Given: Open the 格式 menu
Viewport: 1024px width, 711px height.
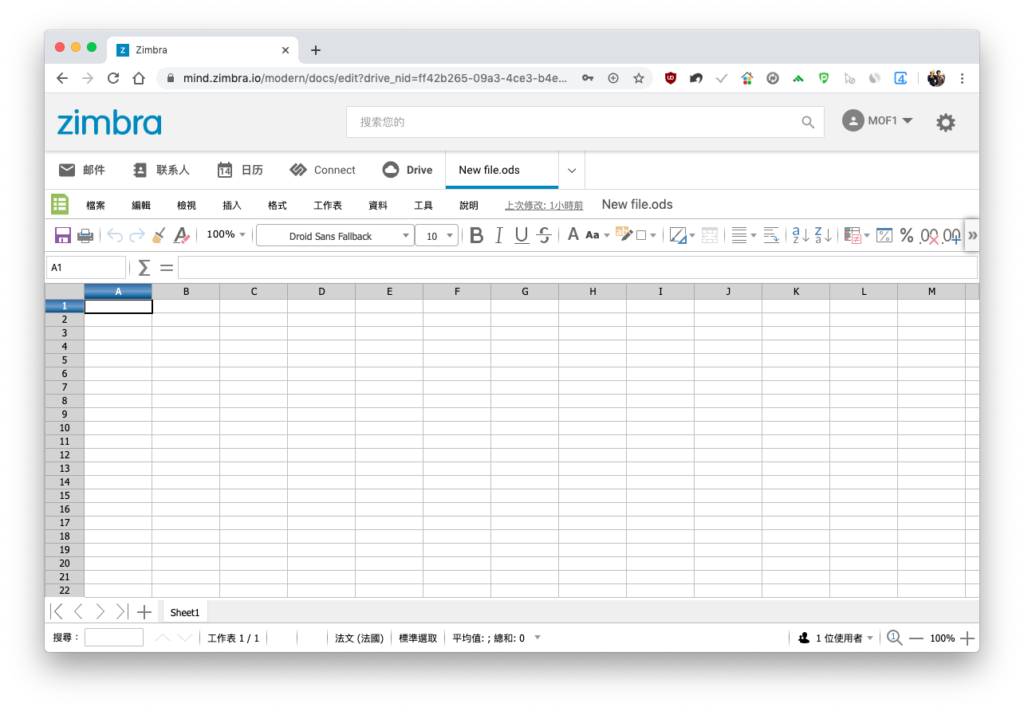Looking at the screenshot, I should tap(277, 205).
